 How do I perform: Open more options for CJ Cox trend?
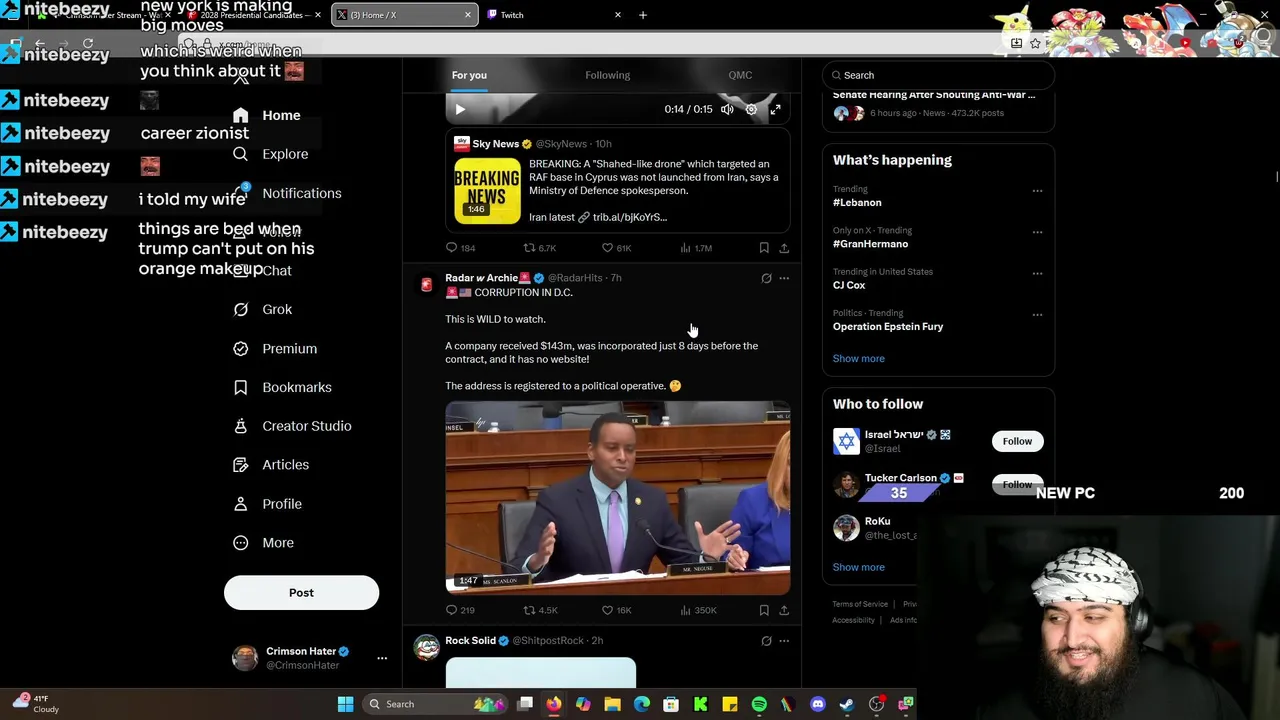[x=1037, y=273]
